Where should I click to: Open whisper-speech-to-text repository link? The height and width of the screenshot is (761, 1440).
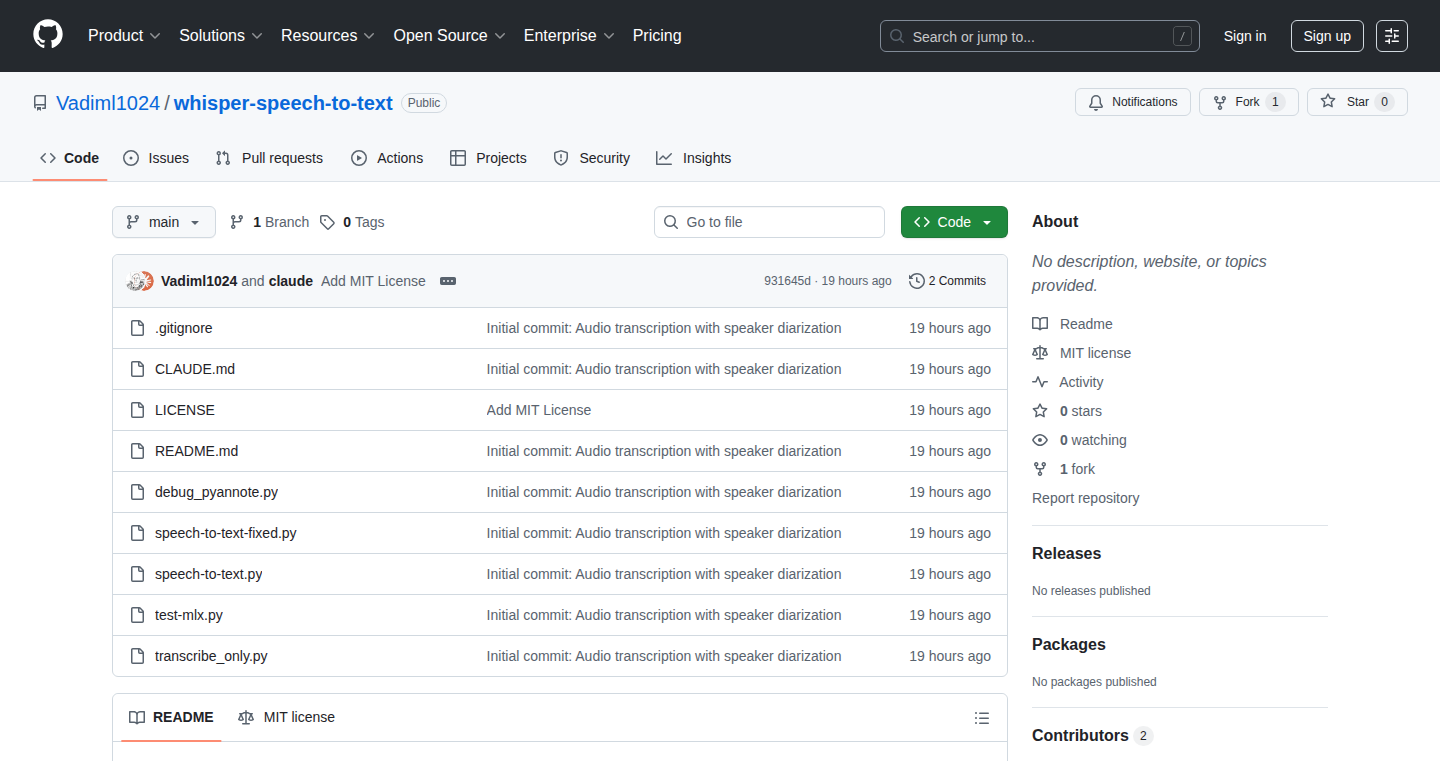coord(283,103)
